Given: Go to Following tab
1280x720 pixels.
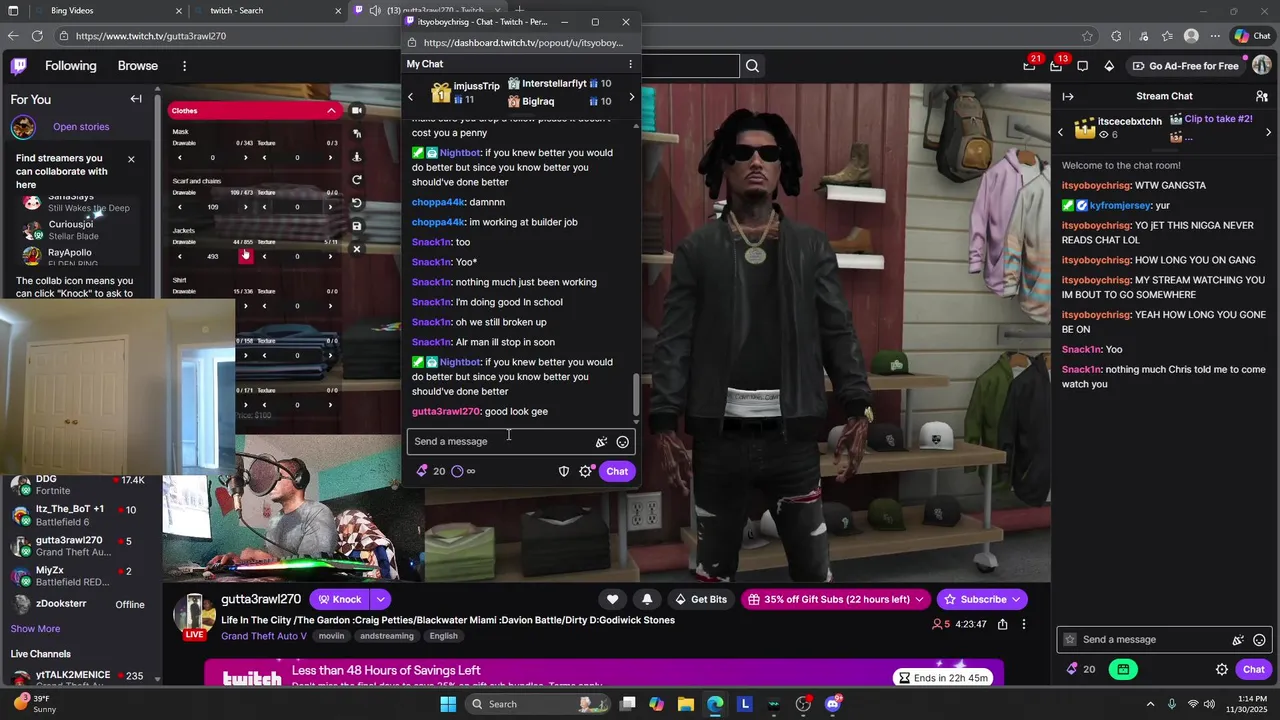Looking at the screenshot, I should [x=71, y=66].
